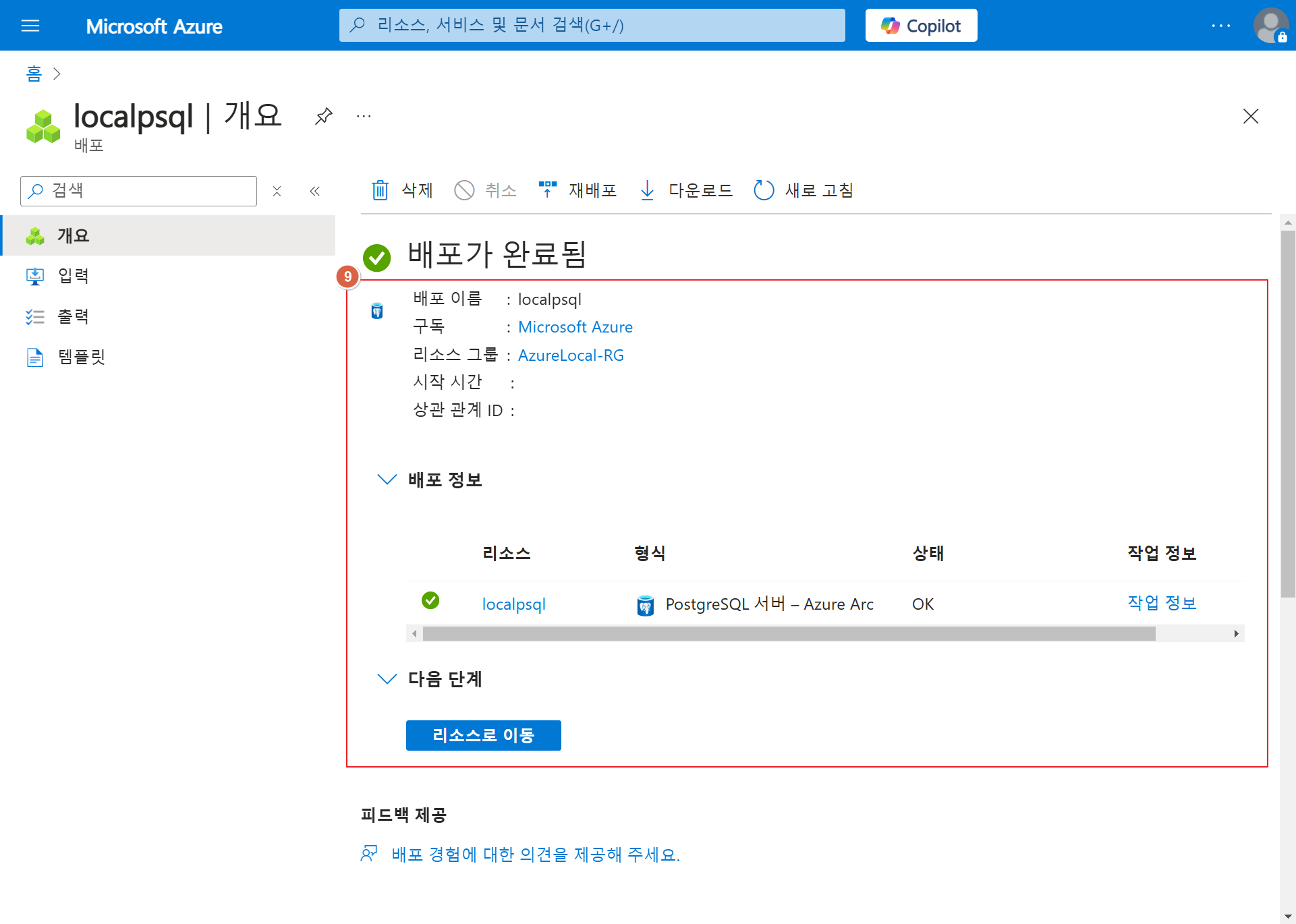Open the hamburger portal menu
This screenshot has height=924, width=1296.
pyautogui.click(x=30, y=26)
